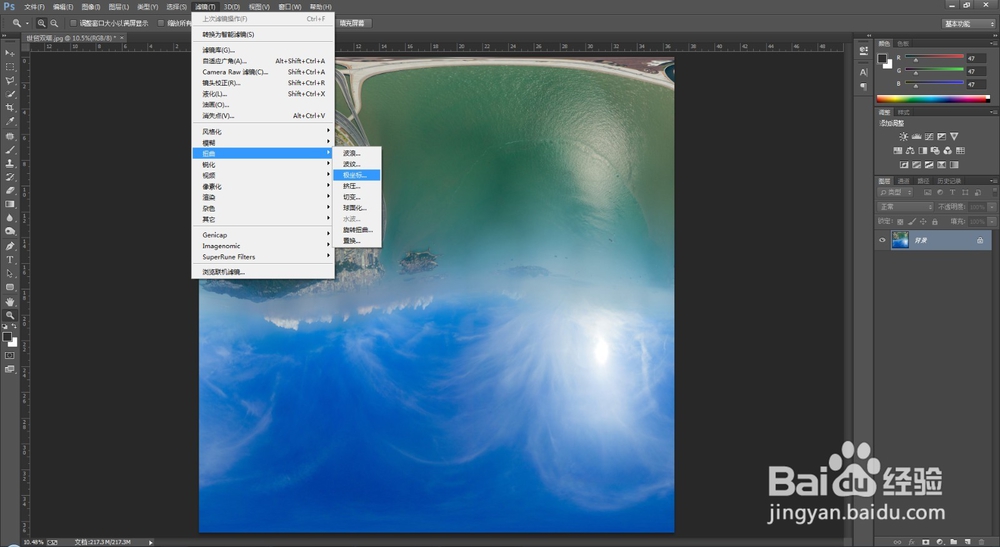Select the Polygonal Lasso tool
The height and width of the screenshot is (547, 1000).
tap(10, 80)
